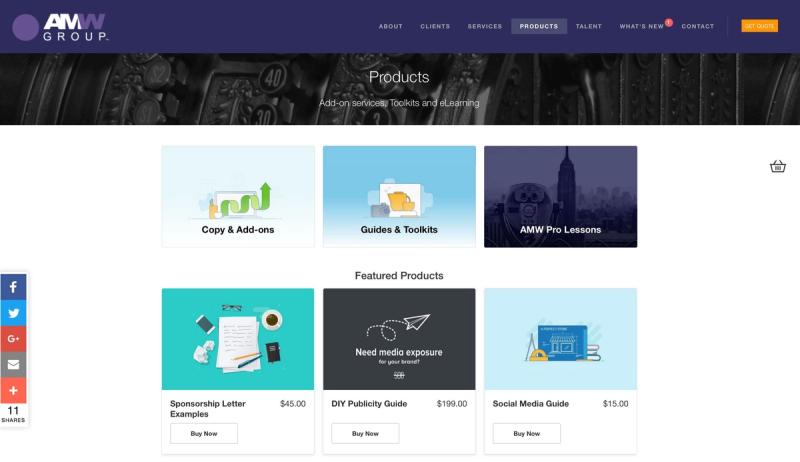Click the $15.00 price text
This screenshot has width=800, height=462.
616,404
